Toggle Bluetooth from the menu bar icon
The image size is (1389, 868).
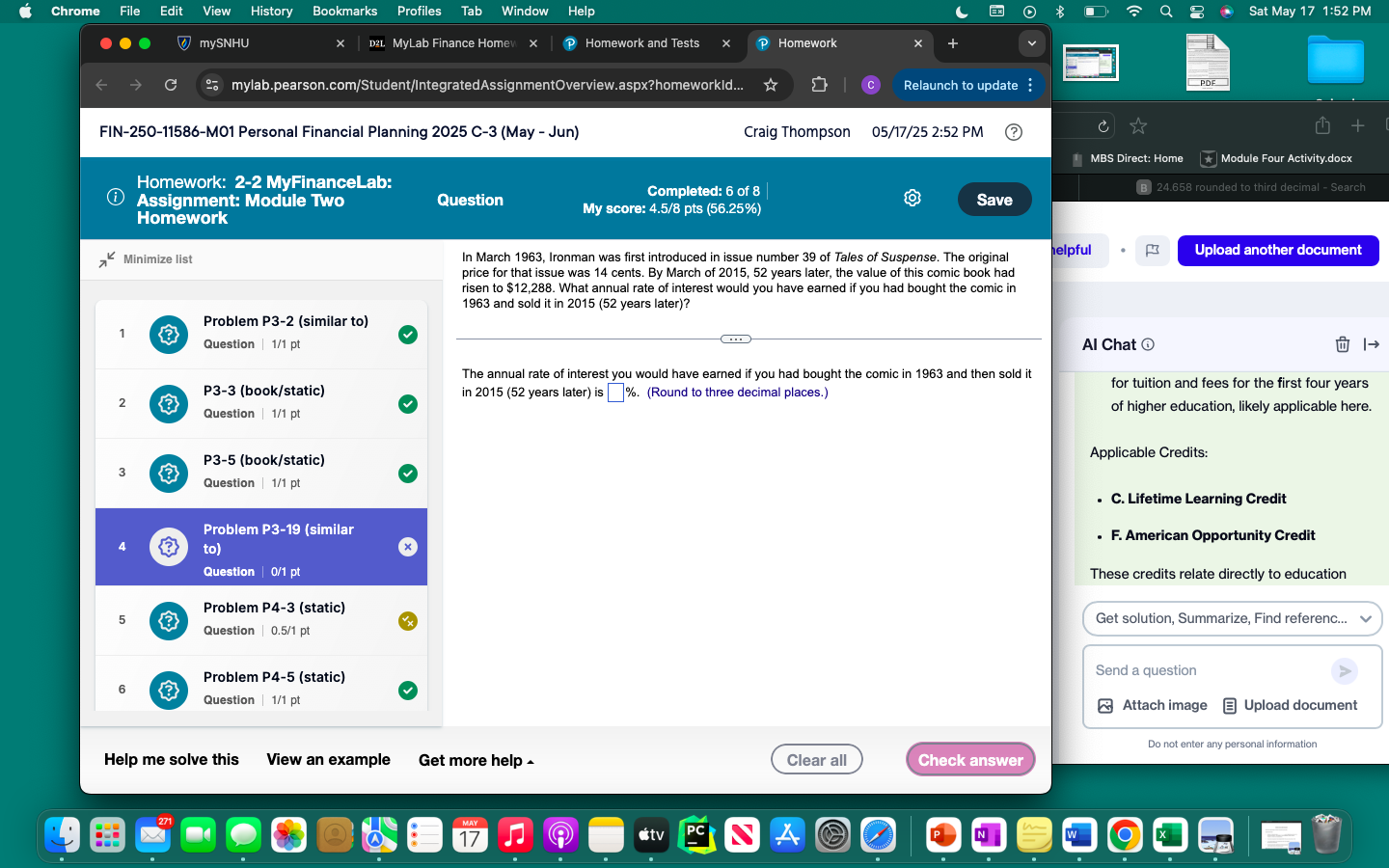pyautogui.click(x=1060, y=12)
